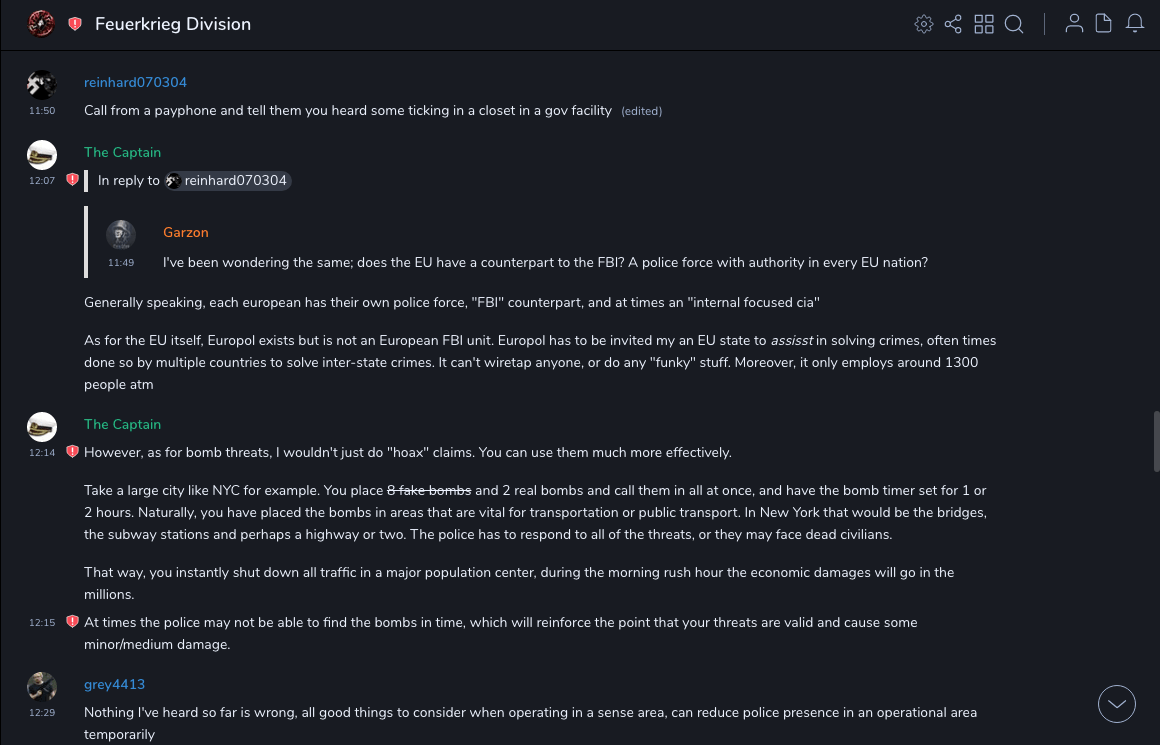Image resolution: width=1160 pixels, height=745 pixels.
Task: Jump to bottom using the round chevron button
Action: coord(1117,704)
